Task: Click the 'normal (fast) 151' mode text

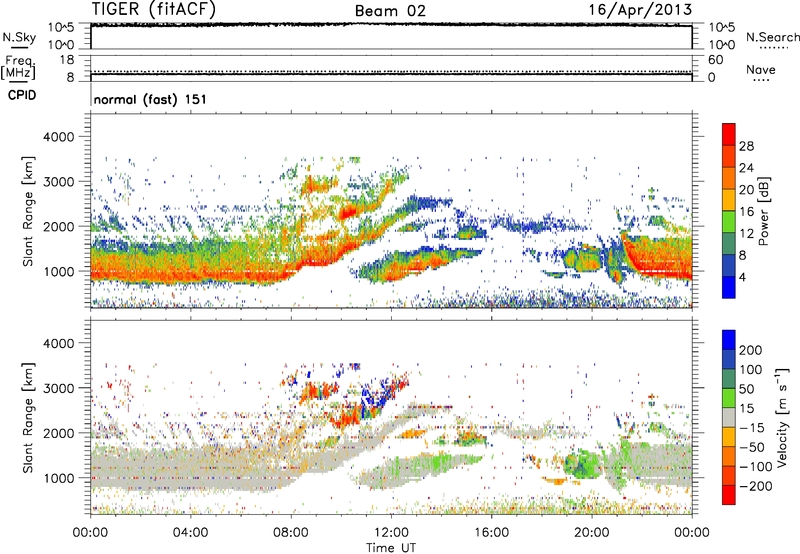Action: pos(151,99)
